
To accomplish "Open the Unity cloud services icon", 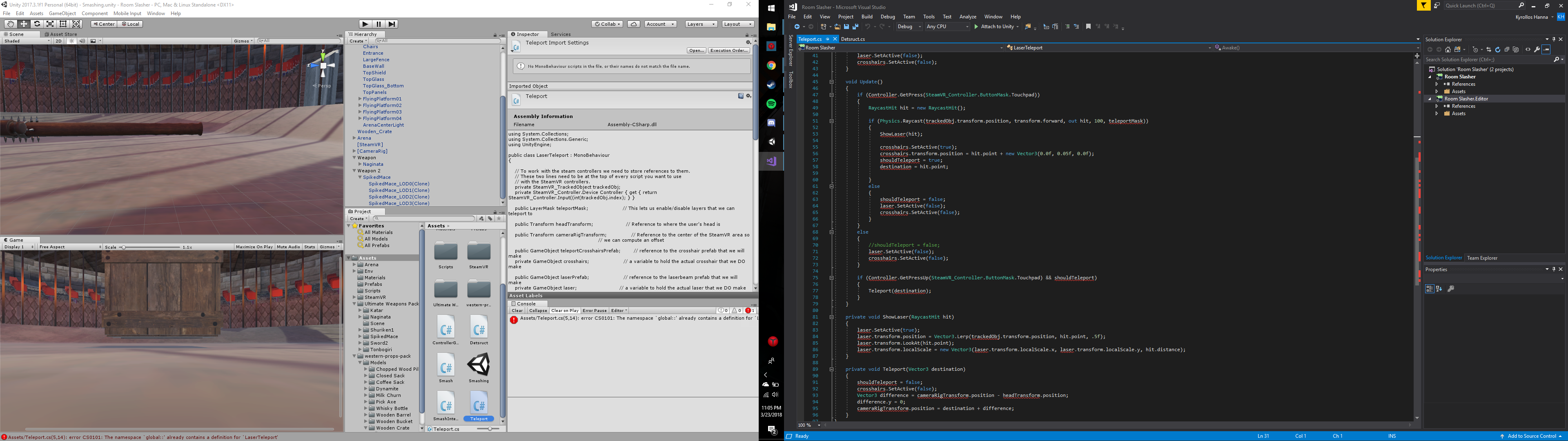I will point(634,24).
